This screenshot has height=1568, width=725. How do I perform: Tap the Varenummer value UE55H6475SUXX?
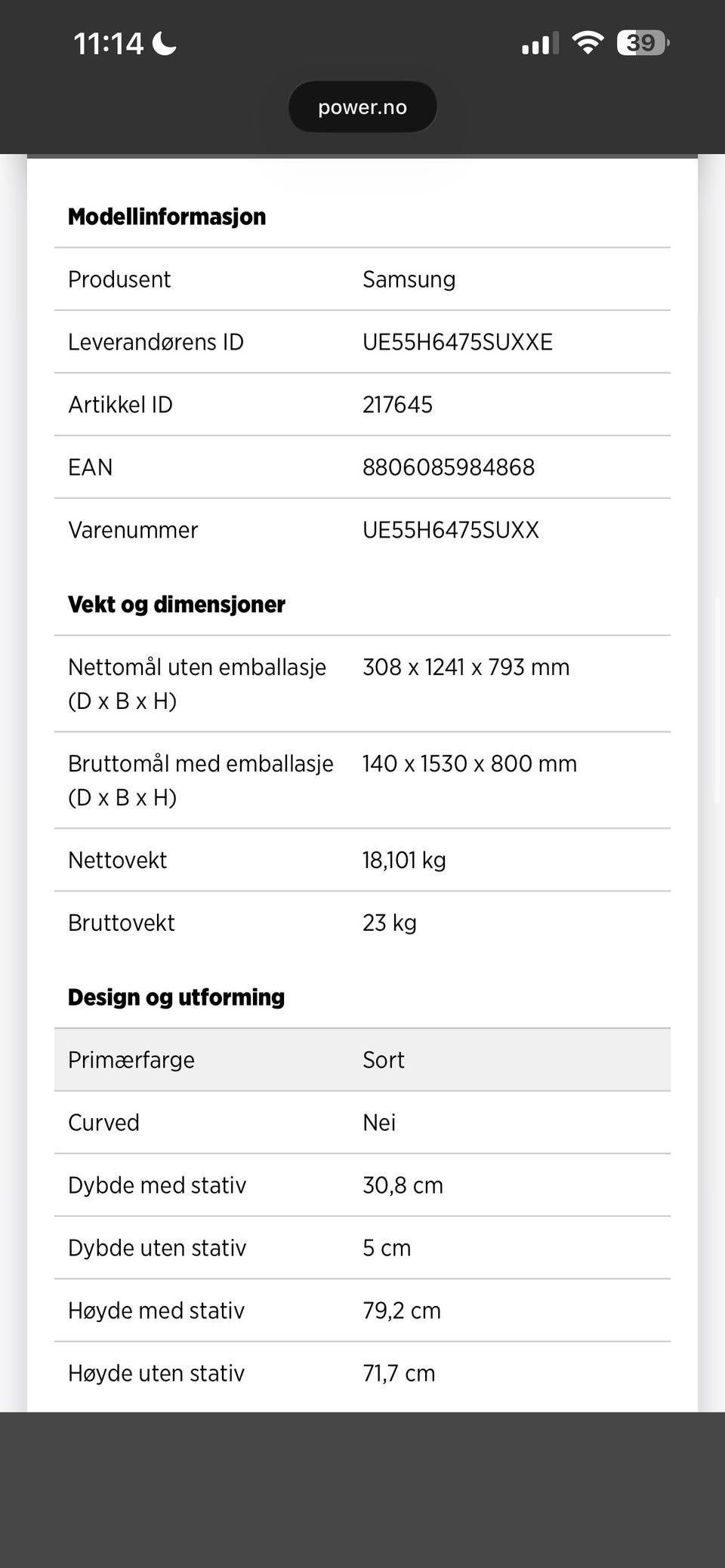(x=451, y=530)
